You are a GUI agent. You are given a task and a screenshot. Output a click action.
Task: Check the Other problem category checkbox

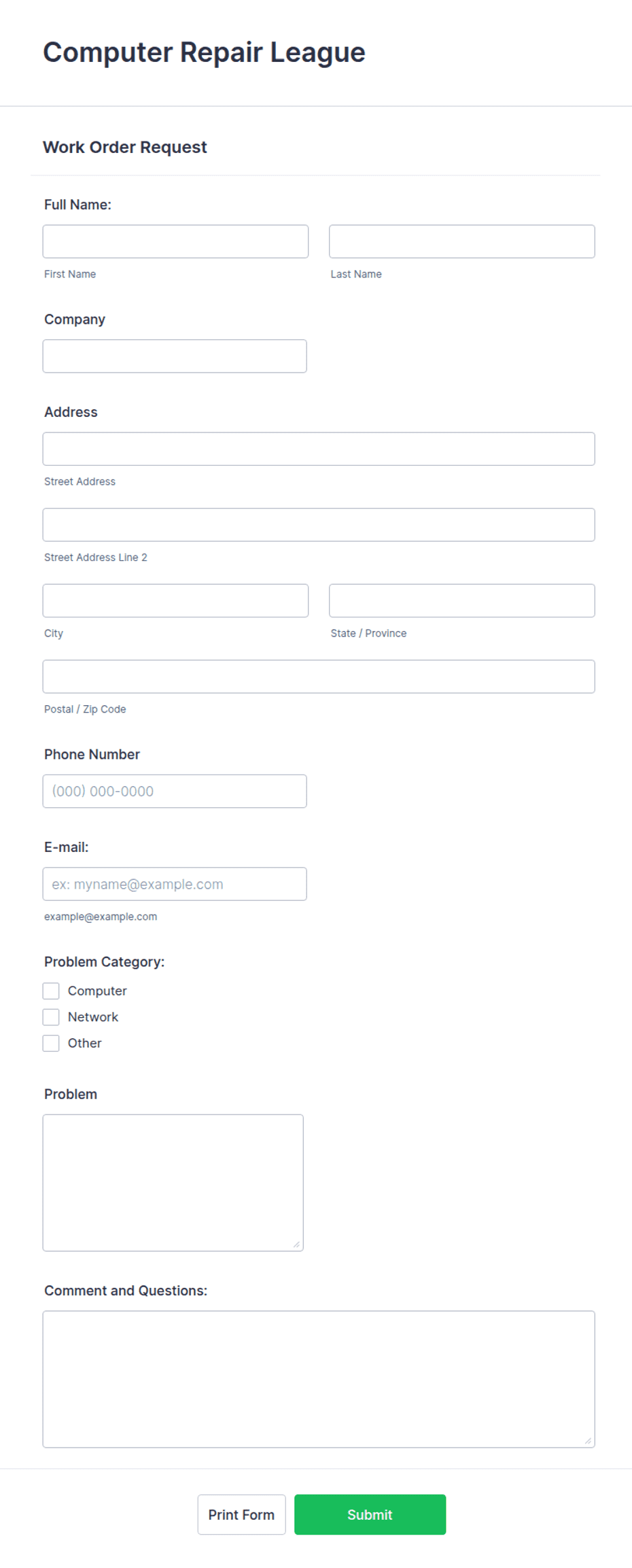click(x=50, y=1042)
